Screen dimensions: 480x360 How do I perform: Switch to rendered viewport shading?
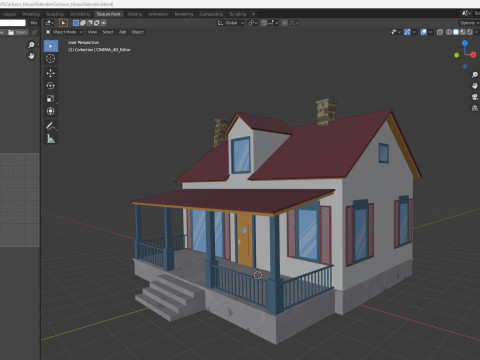pyautogui.click(x=469, y=32)
